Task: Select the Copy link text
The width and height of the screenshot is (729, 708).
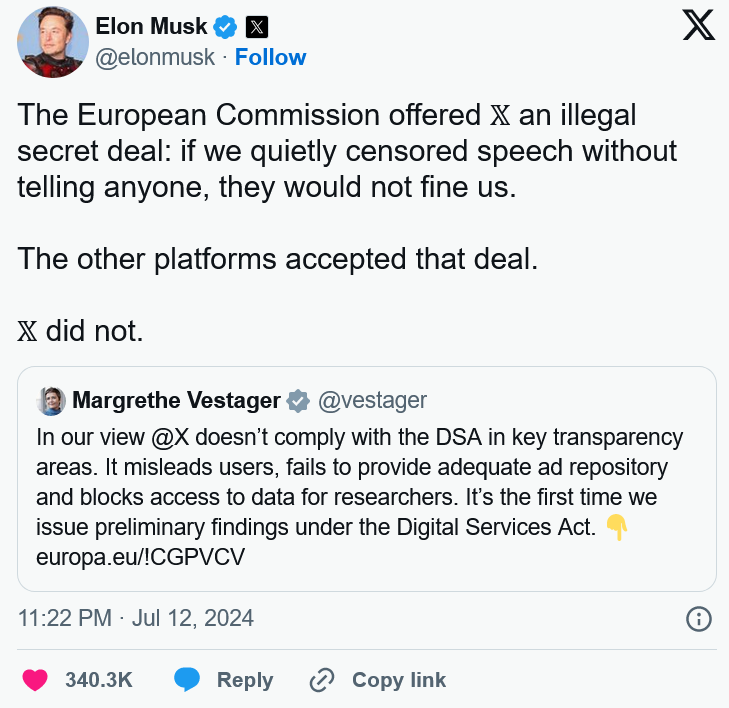Action: point(399,680)
